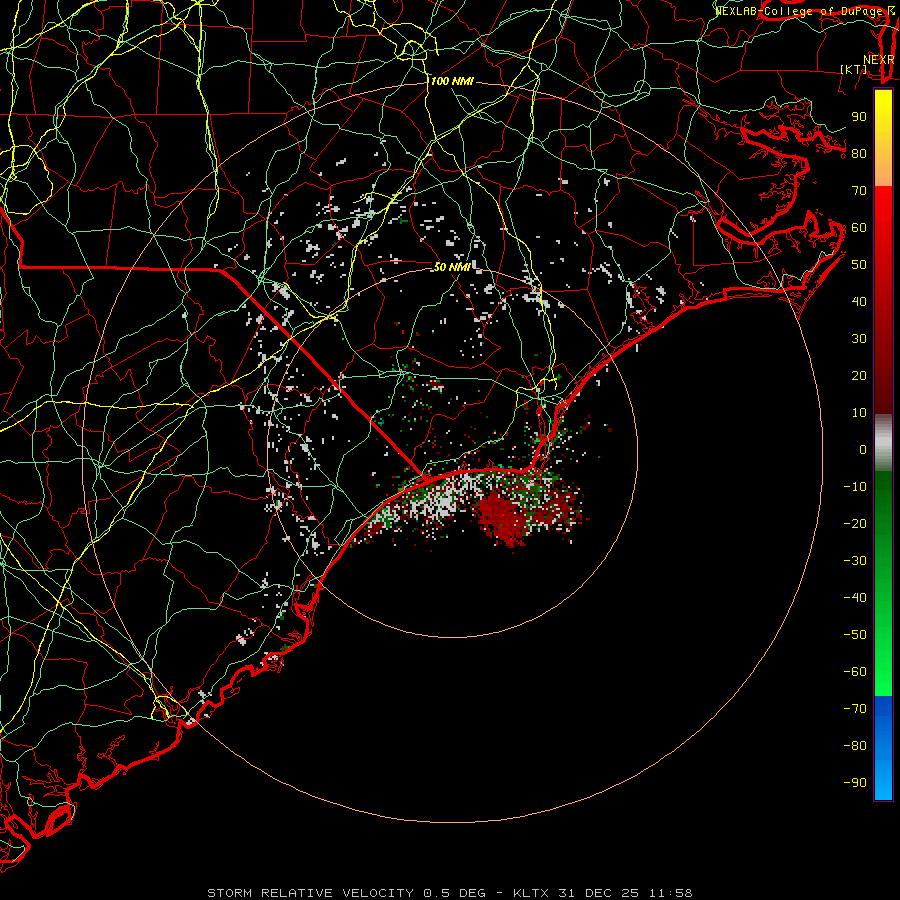
Task: Select the -20 label on scale
Action: [x=855, y=524]
